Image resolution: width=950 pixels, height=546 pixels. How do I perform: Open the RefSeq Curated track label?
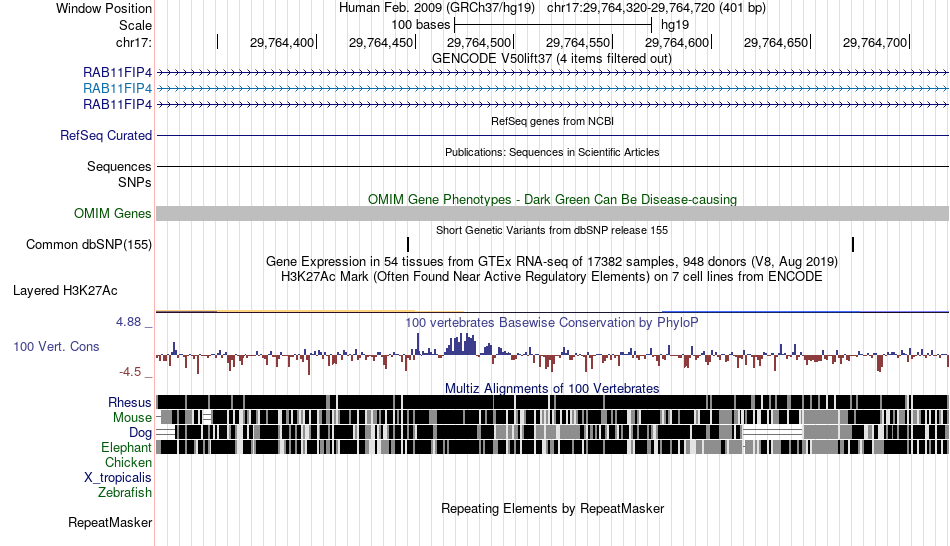click(x=106, y=135)
